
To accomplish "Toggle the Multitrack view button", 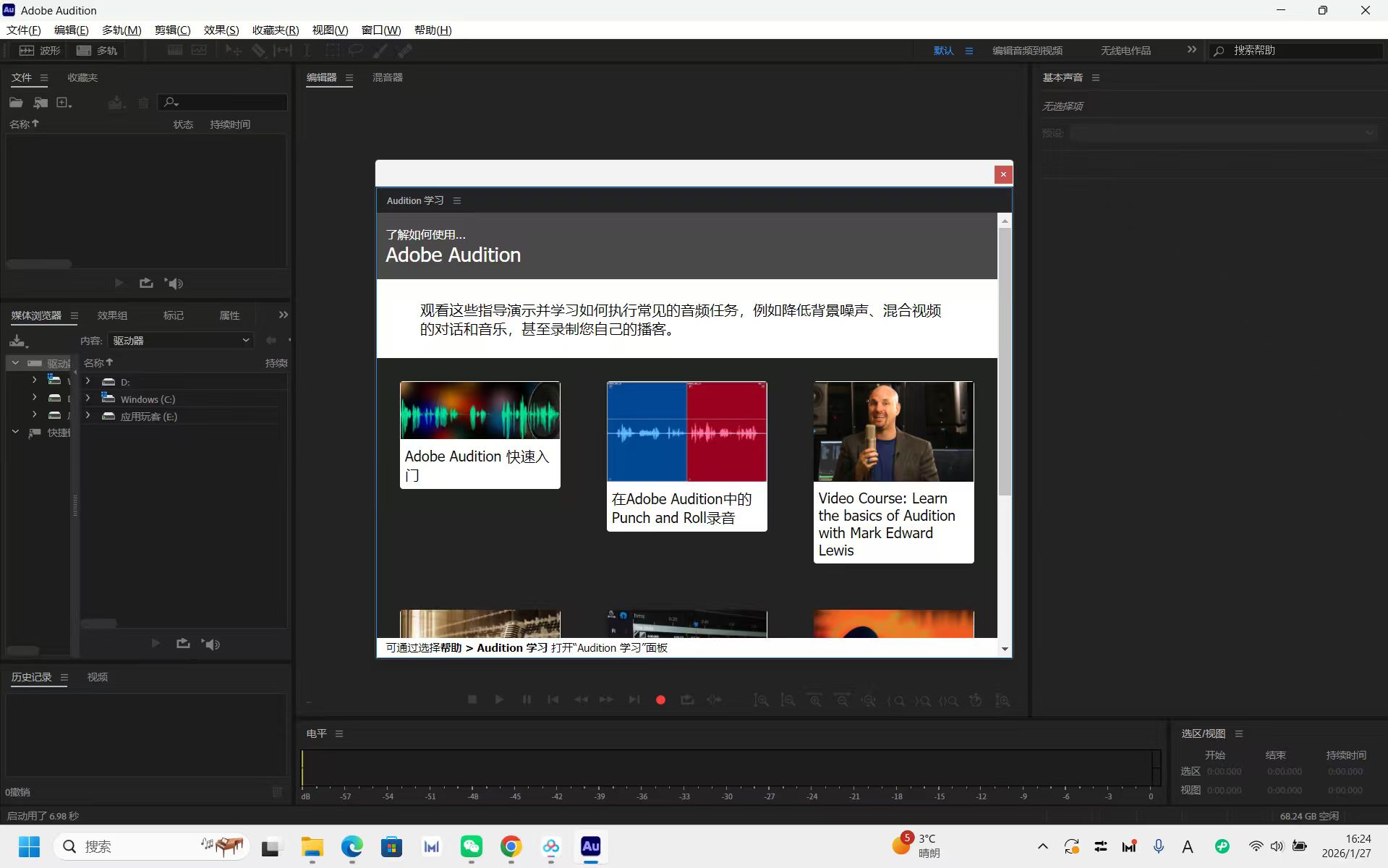I will pos(97,51).
